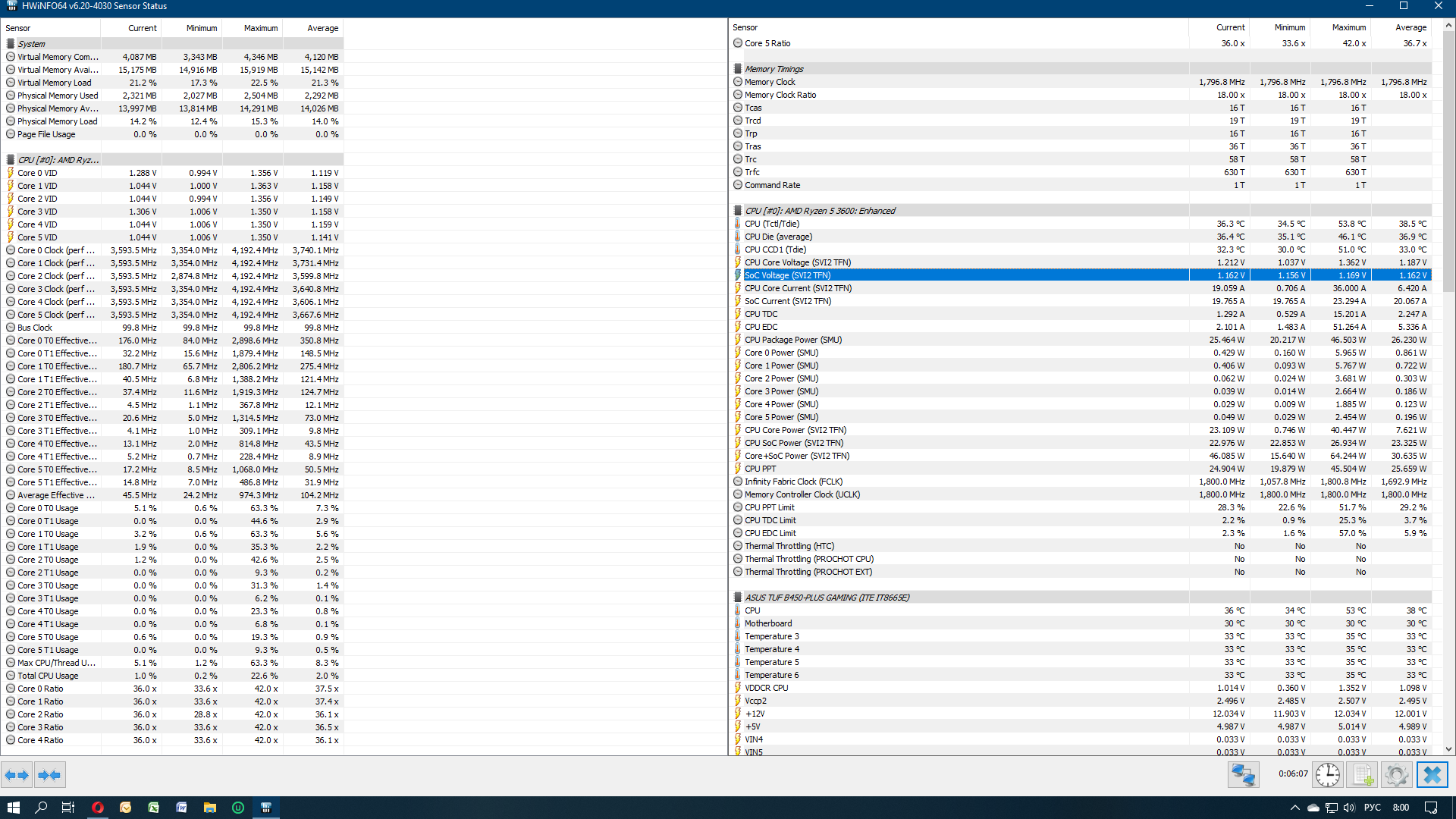The image size is (1456, 819).
Task: Collapse the System sensor group header
Action: 32,44
